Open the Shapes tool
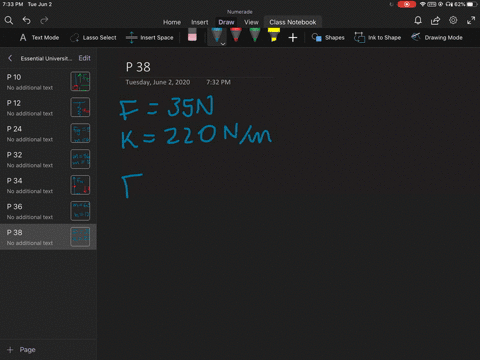 (328, 37)
